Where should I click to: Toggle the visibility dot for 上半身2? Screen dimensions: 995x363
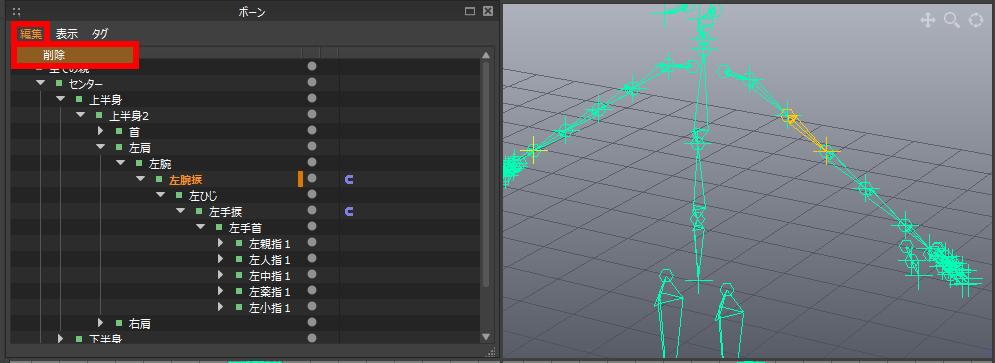(312, 114)
